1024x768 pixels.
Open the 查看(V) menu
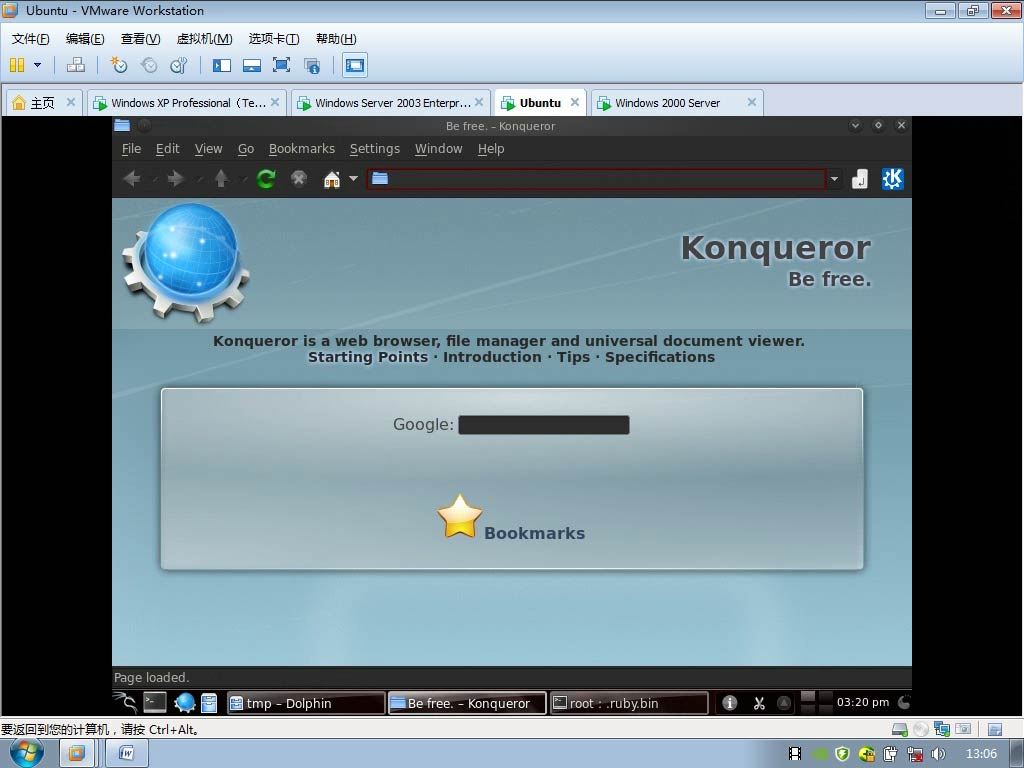(x=140, y=39)
